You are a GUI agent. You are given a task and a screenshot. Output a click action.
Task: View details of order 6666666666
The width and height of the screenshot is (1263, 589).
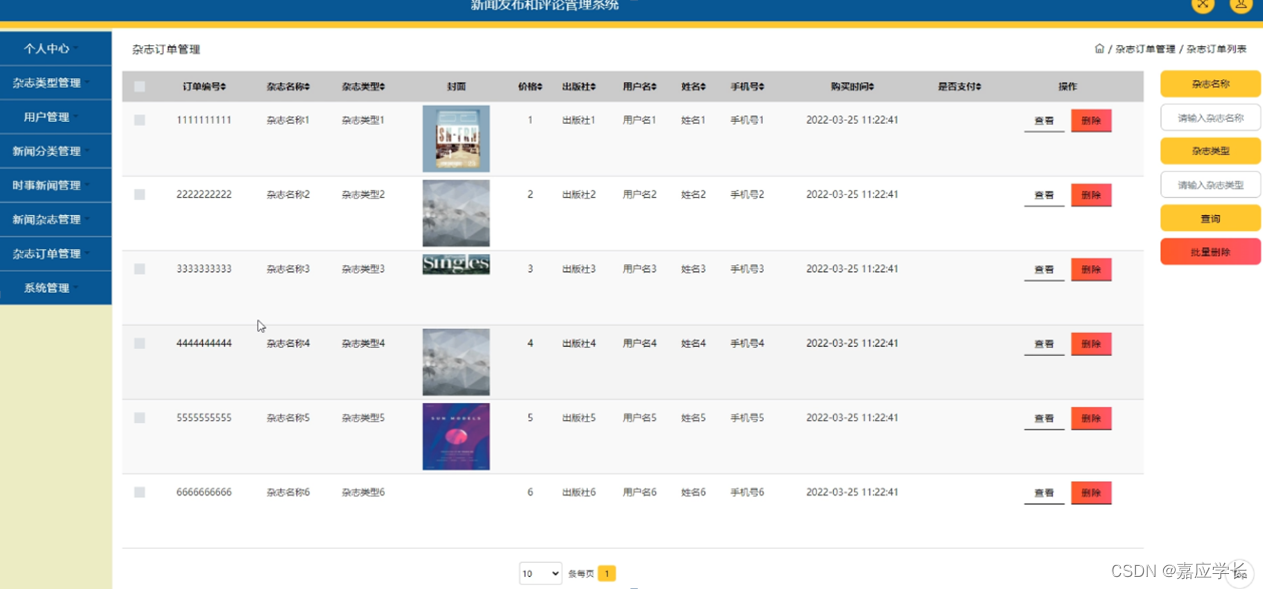click(x=1044, y=493)
